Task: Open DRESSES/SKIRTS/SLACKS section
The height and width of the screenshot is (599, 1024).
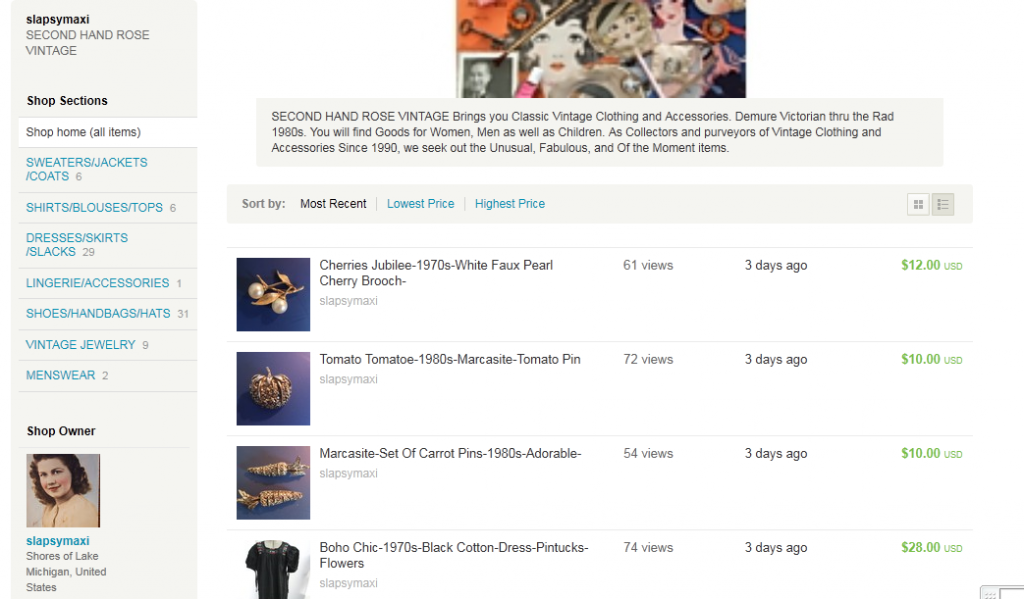Action: click(x=77, y=245)
